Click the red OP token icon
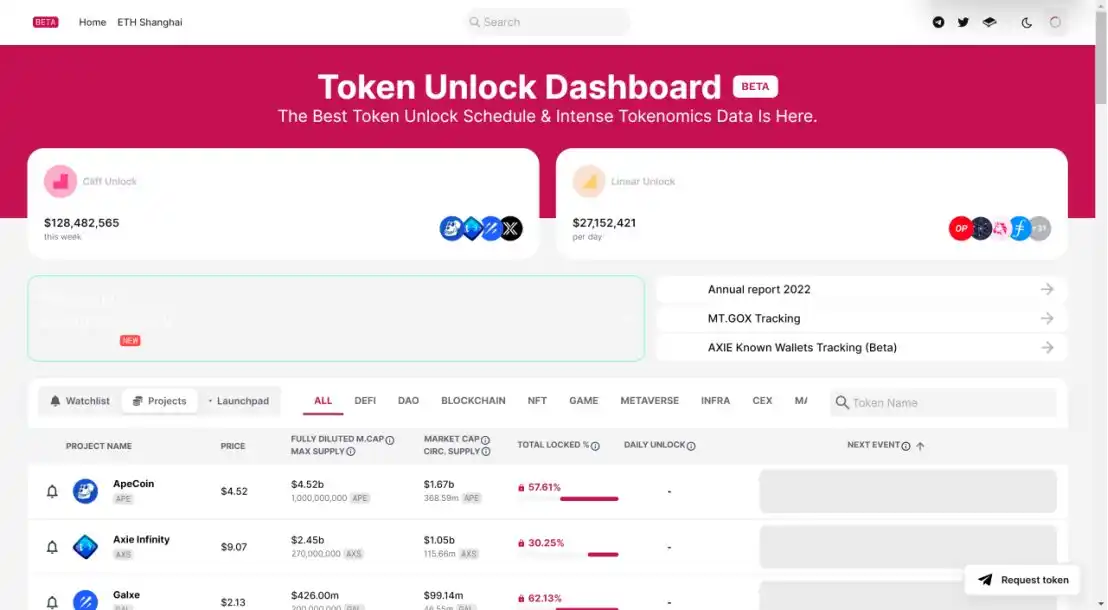Screen dimensions: 1108x610 click(960, 228)
